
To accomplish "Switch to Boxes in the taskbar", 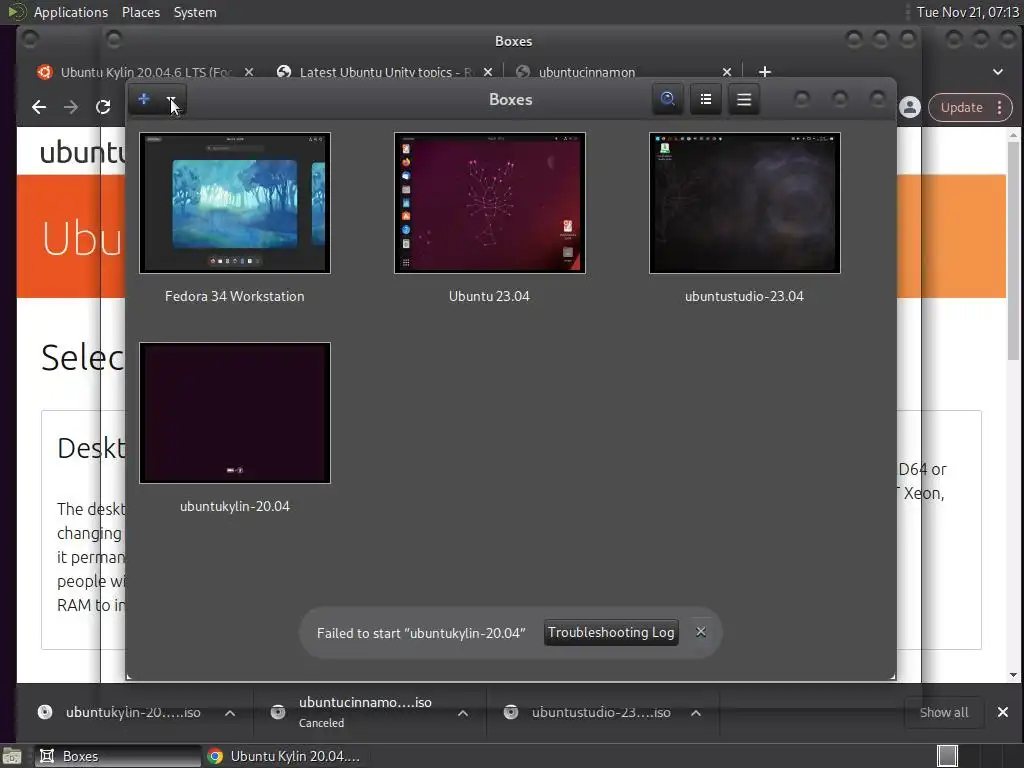I will coord(118,756).
